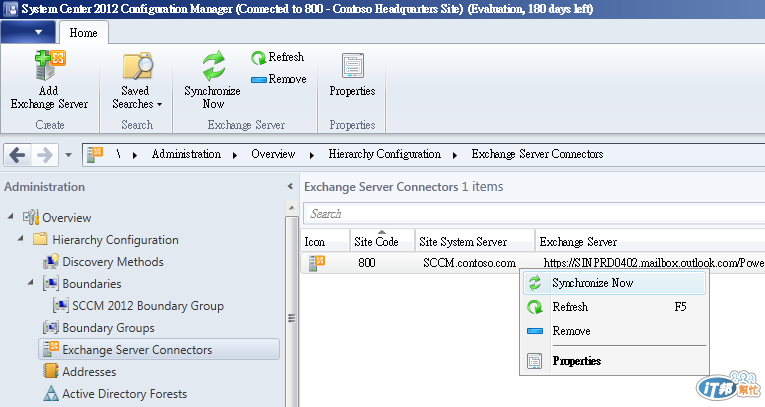Collapse the Boundaries tree node
Viewport: 765px width, 407px height.
(x=31, y=282)
